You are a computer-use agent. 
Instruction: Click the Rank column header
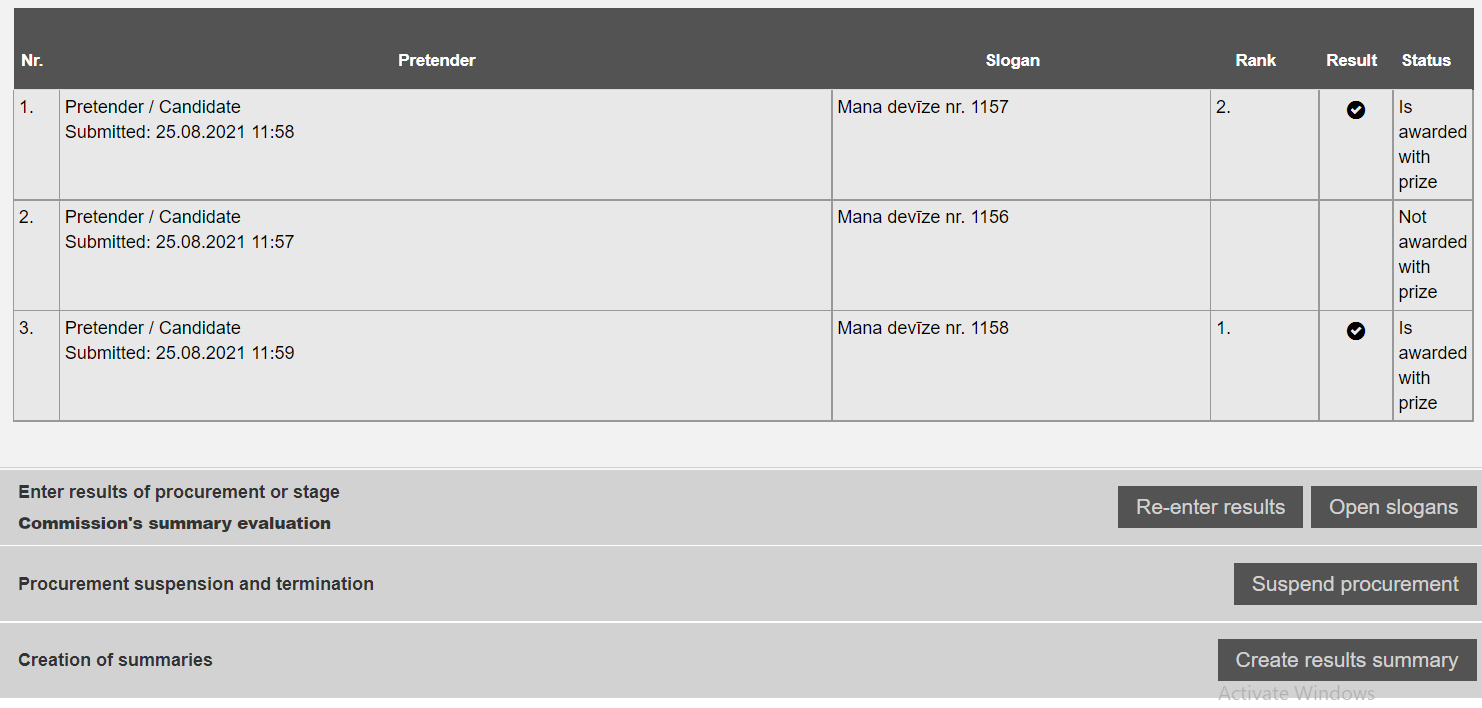1255,61
